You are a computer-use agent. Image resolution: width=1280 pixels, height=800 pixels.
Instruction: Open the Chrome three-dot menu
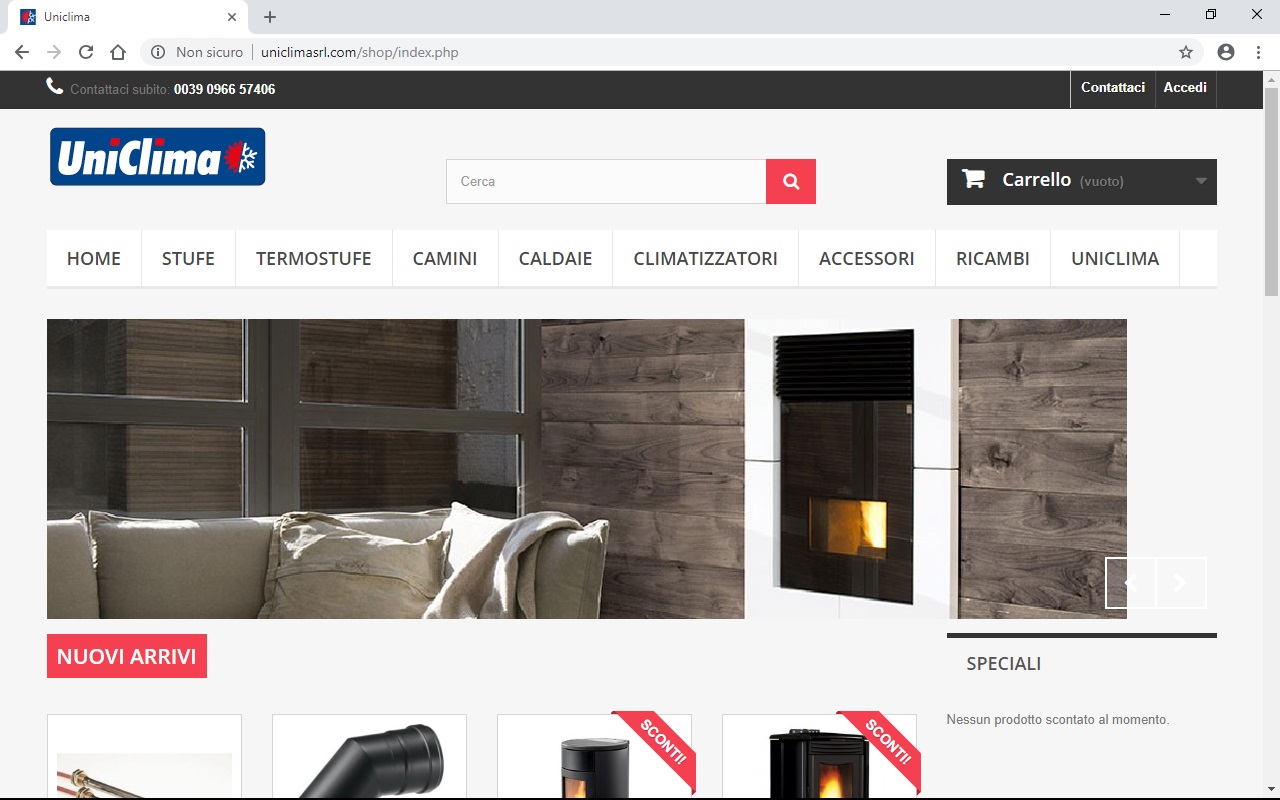(1258, 52)
